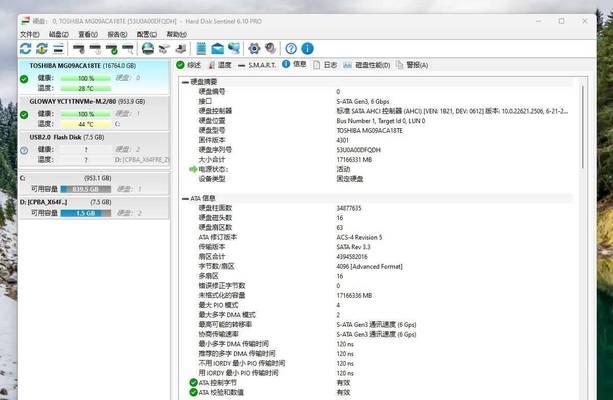The height and width of the screenshot is (400, 613).
Task: Click the blue info about icon
Action: tap(307, 48)
